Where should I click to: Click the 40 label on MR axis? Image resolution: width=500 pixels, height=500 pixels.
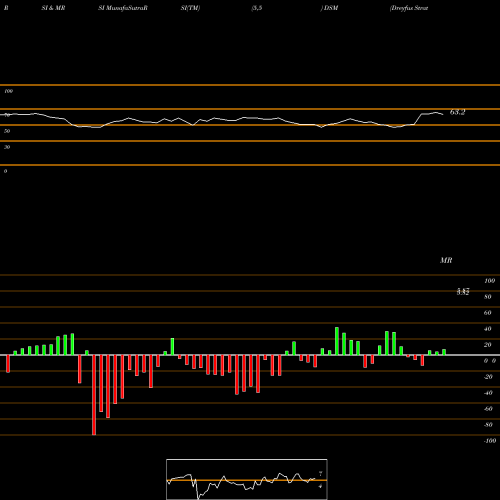pyautogui.click(x=488, y=329)
